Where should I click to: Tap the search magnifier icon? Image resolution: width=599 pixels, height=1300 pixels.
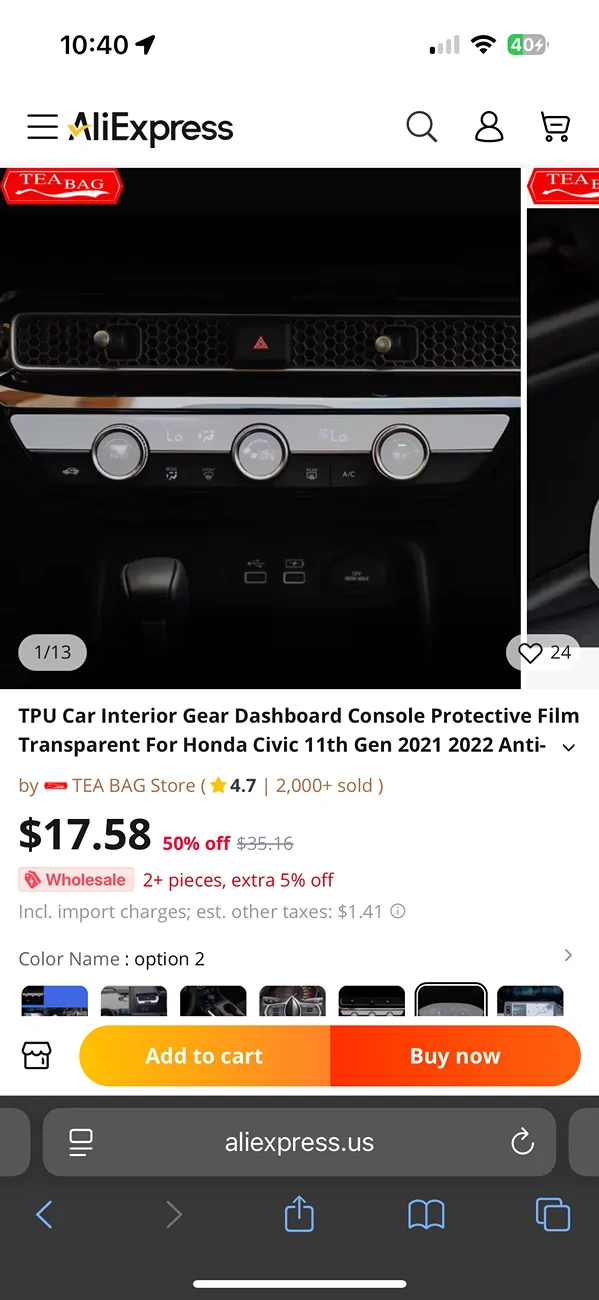click(x=422, y=127)
